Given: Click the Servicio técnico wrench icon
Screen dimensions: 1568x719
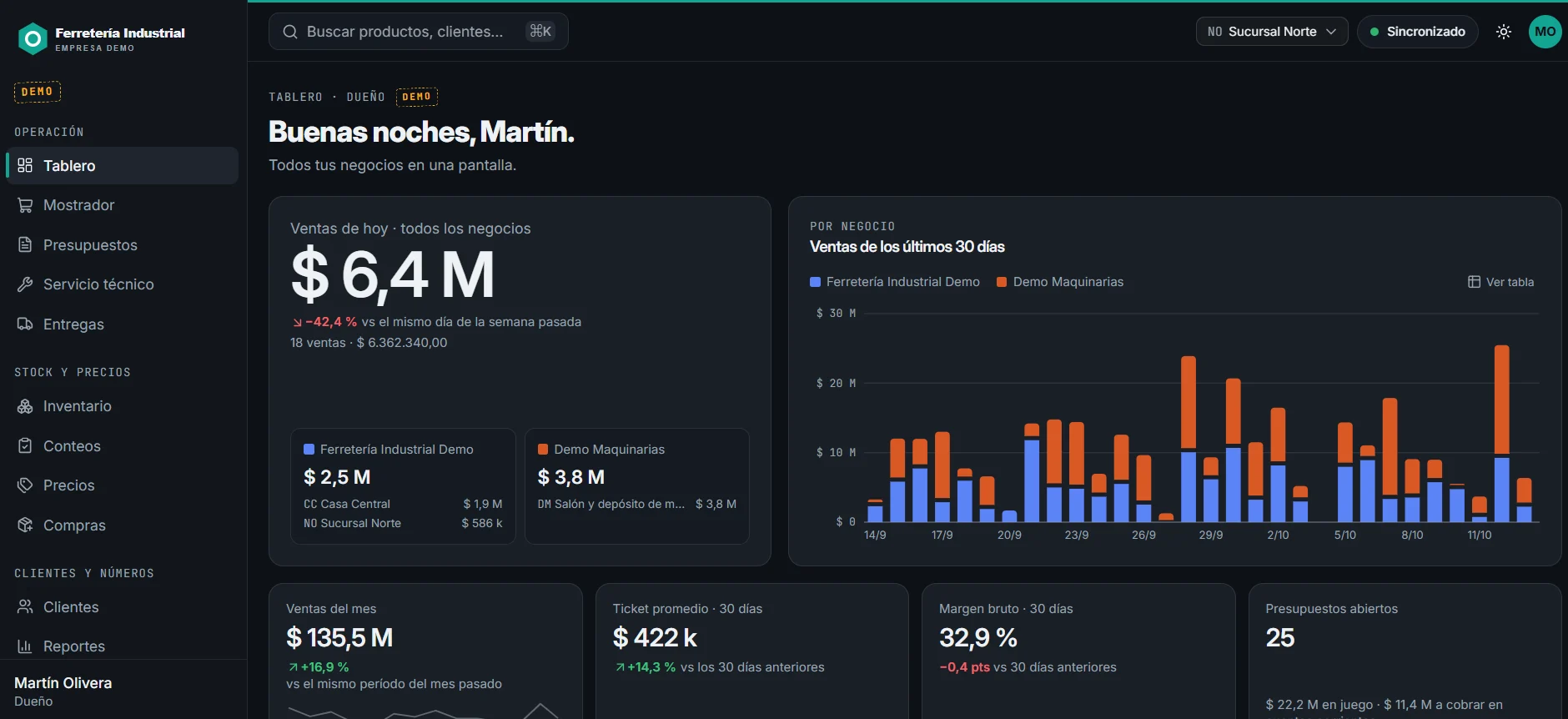Looking at the screenshot, I should [x=25, y=284].
